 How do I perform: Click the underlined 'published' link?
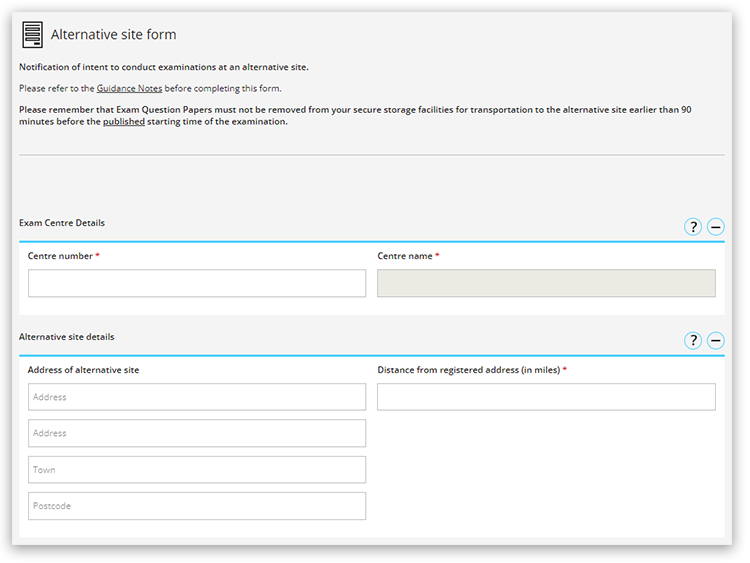click(x=124, y=122)
